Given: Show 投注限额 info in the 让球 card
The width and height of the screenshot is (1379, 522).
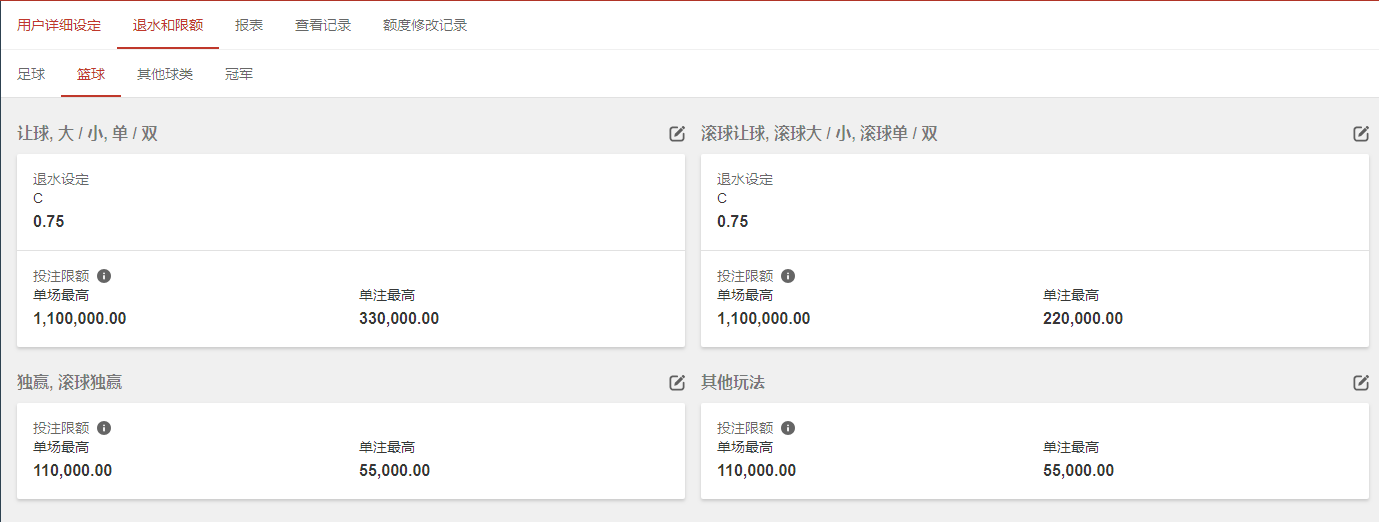Looking at the screenshot, I should (104, 276).
